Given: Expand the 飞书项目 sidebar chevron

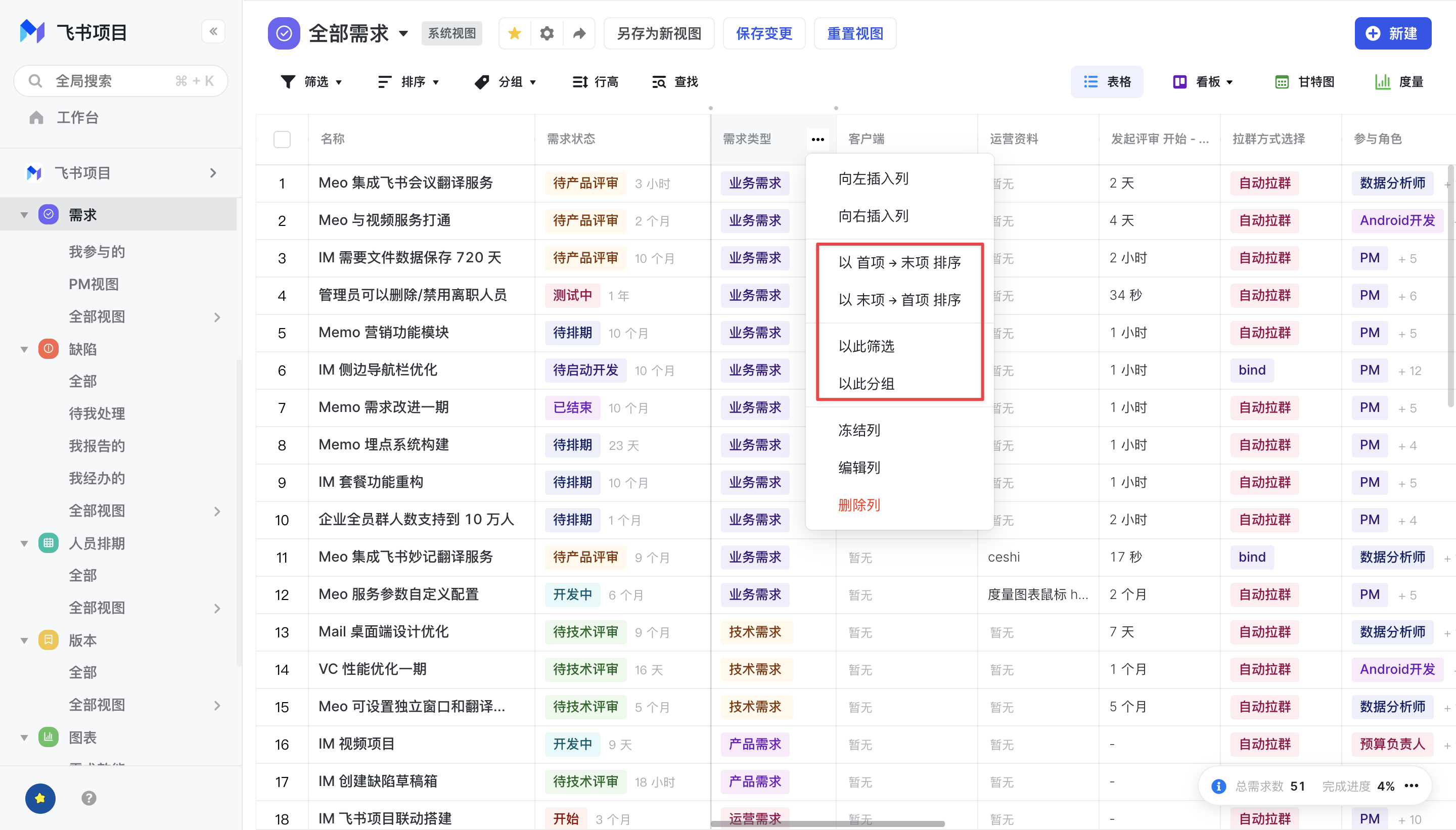Looking at the screenshot, I should (213, 173).
